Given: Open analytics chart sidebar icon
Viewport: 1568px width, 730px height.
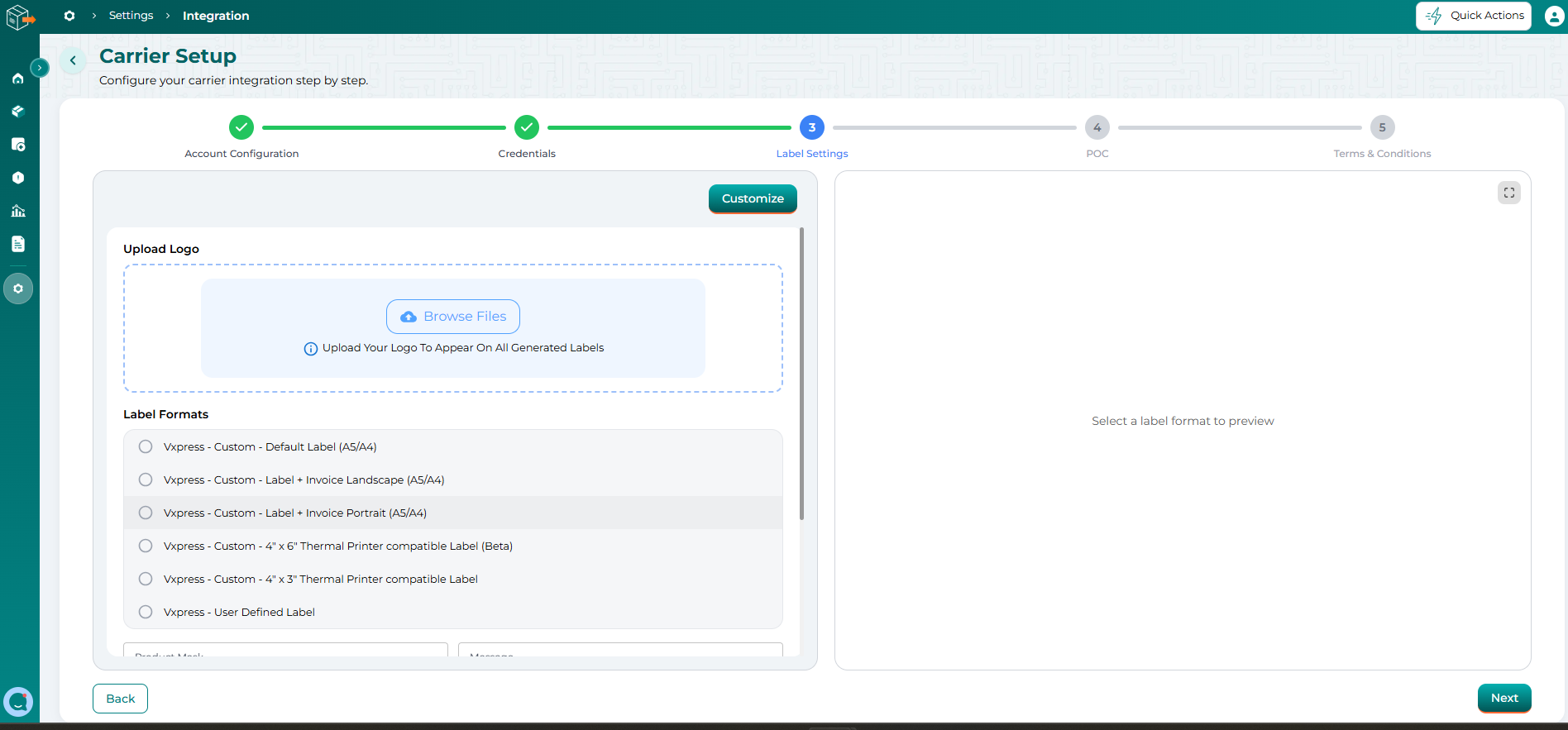Looking at the screenshot, I should [x=18, y=211].
